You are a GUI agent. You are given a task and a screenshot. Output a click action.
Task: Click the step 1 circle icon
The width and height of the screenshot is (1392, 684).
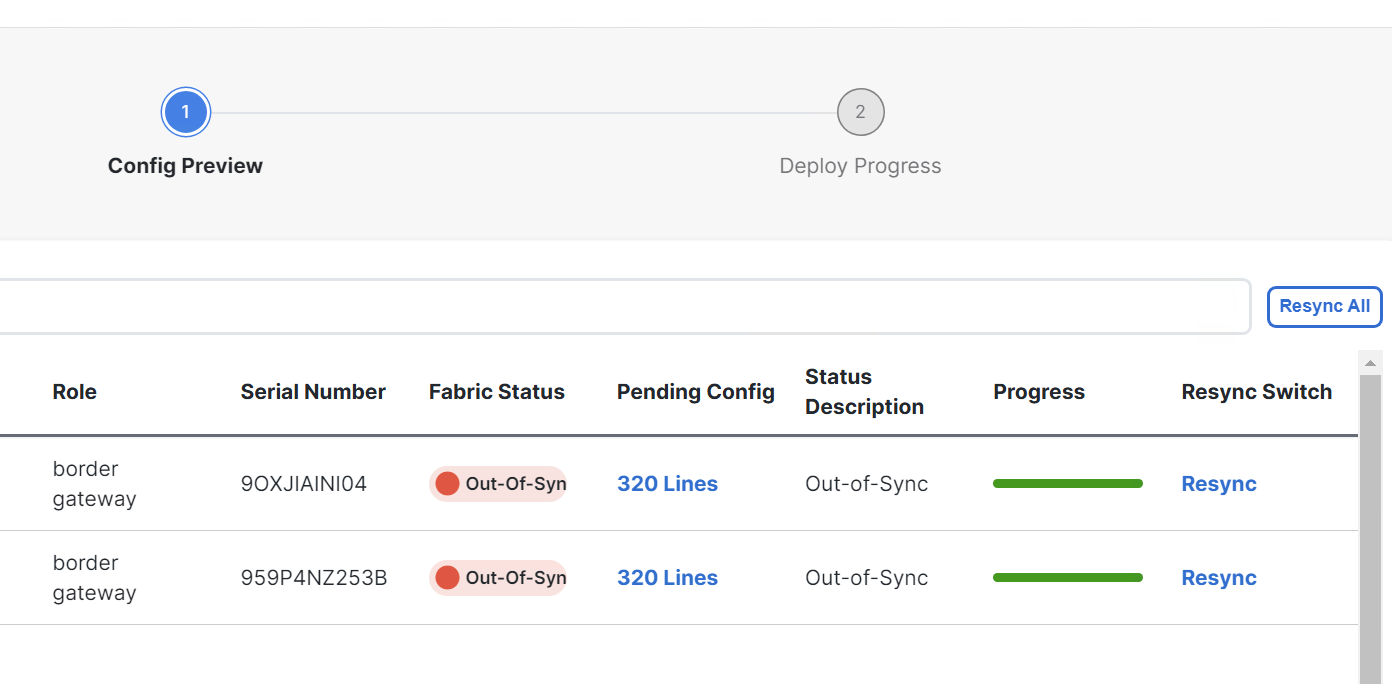(x=185, y=113)
